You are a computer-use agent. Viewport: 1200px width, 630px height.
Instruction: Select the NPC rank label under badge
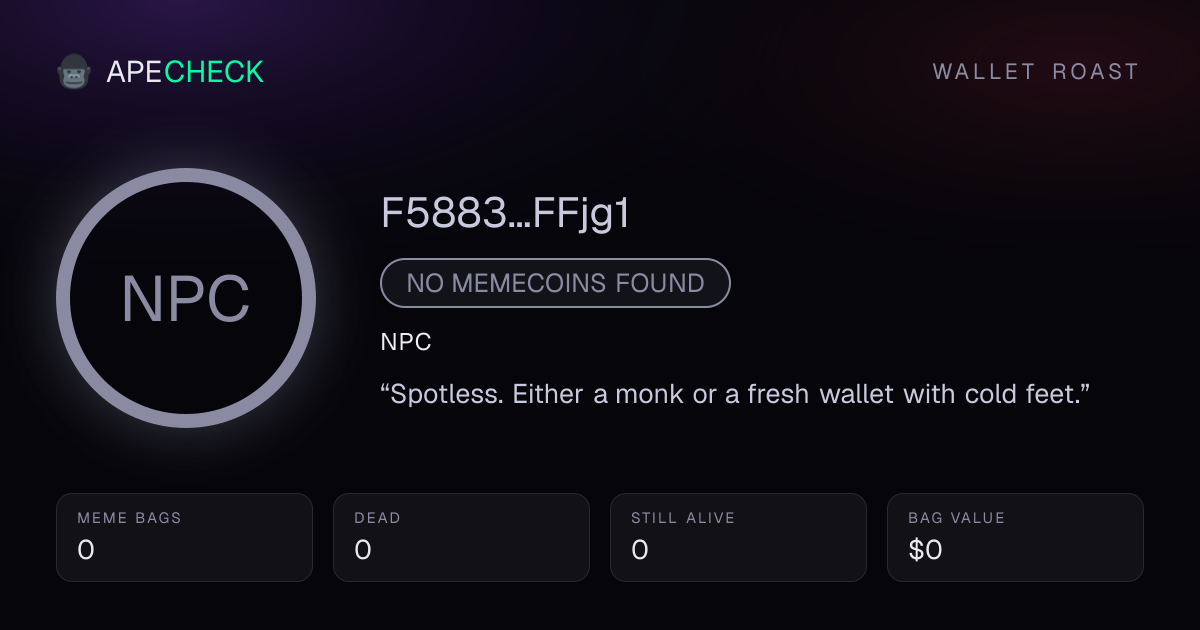click(x=406, y=342)
